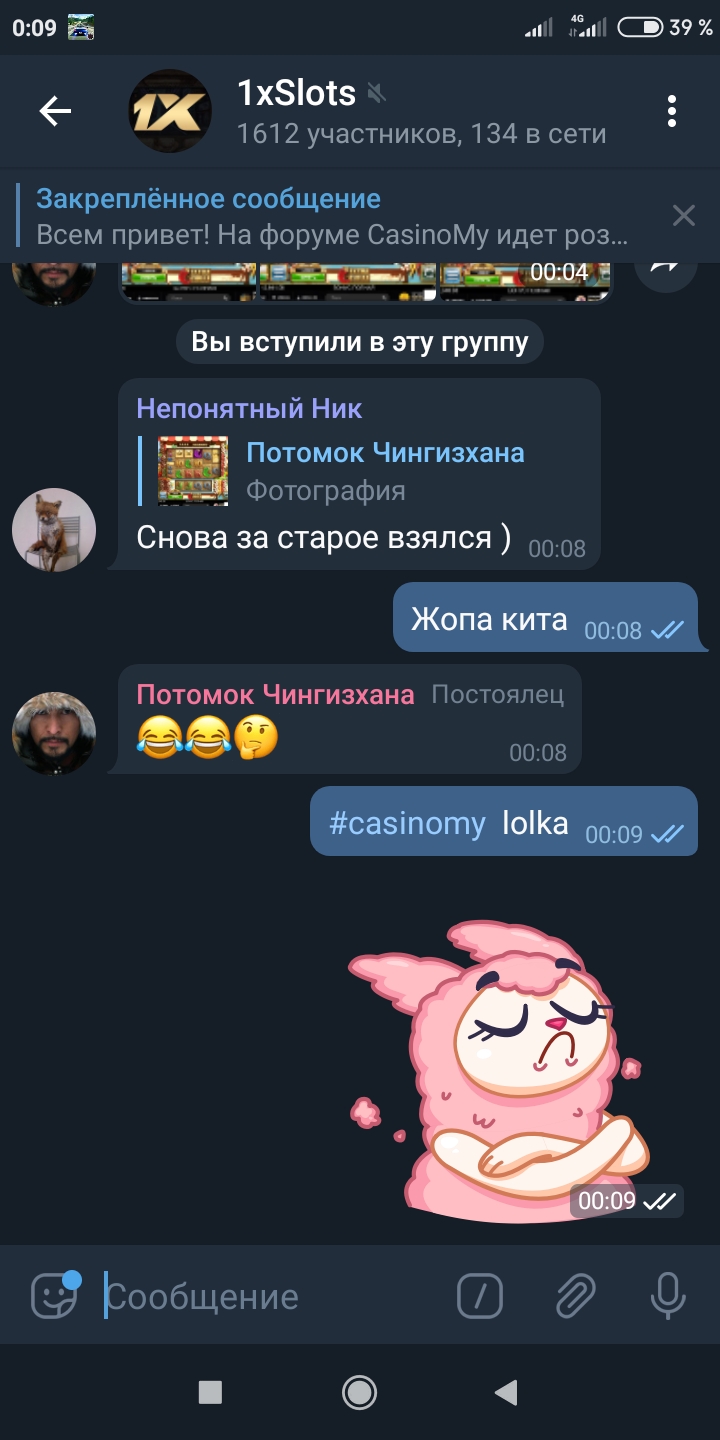Image resolution: width=720 pixels, height=1440 pixels.
Task: Open the three-dot chat options menu
Action: point(672,111)
